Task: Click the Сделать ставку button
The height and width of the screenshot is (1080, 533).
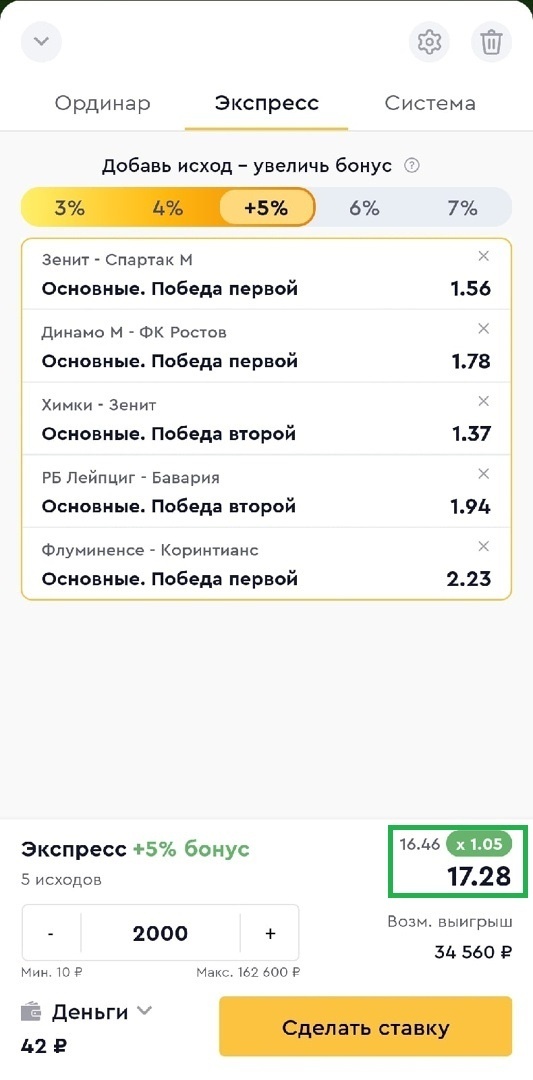Action: 366,1028
